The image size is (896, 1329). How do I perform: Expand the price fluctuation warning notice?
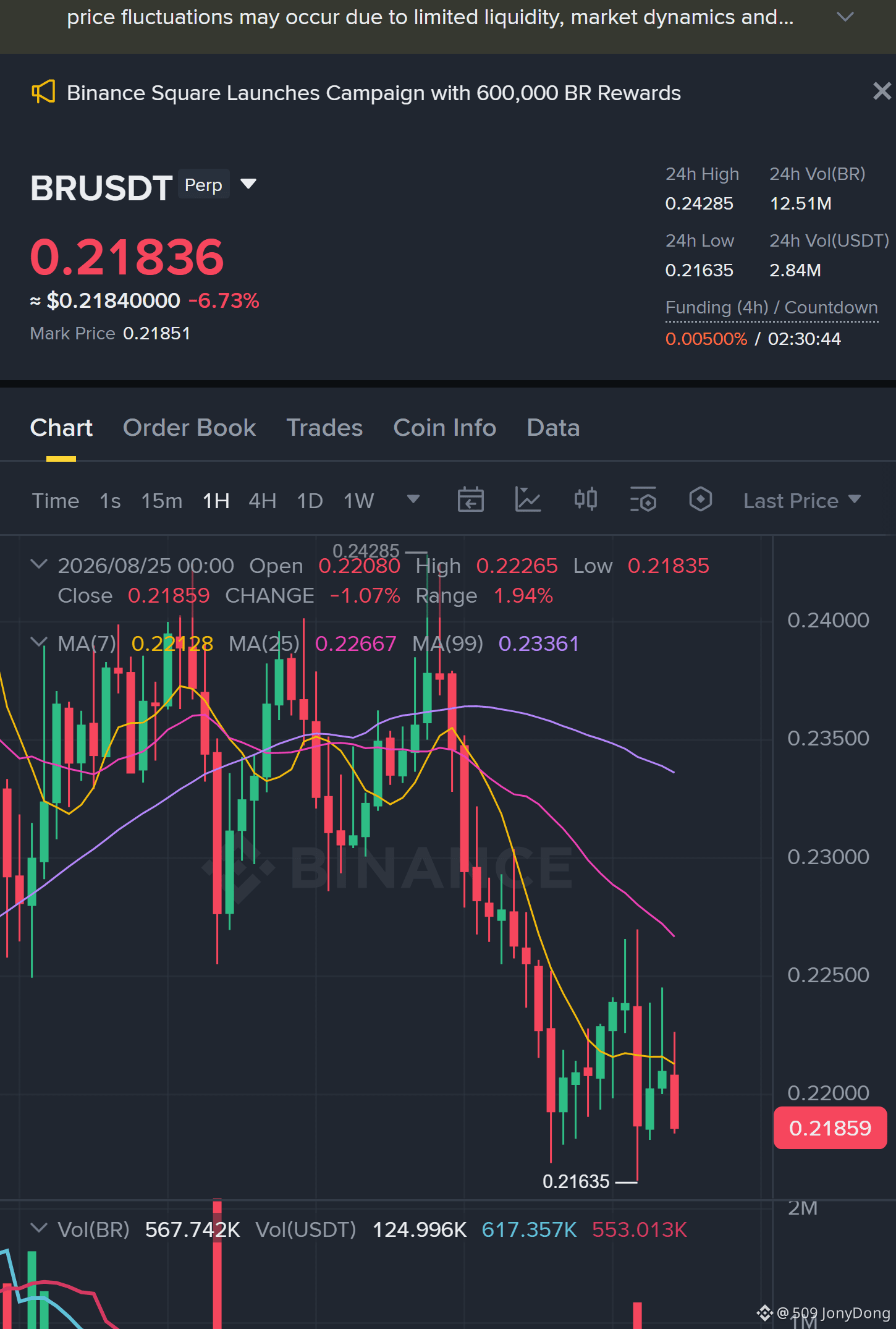pos(845,17)
